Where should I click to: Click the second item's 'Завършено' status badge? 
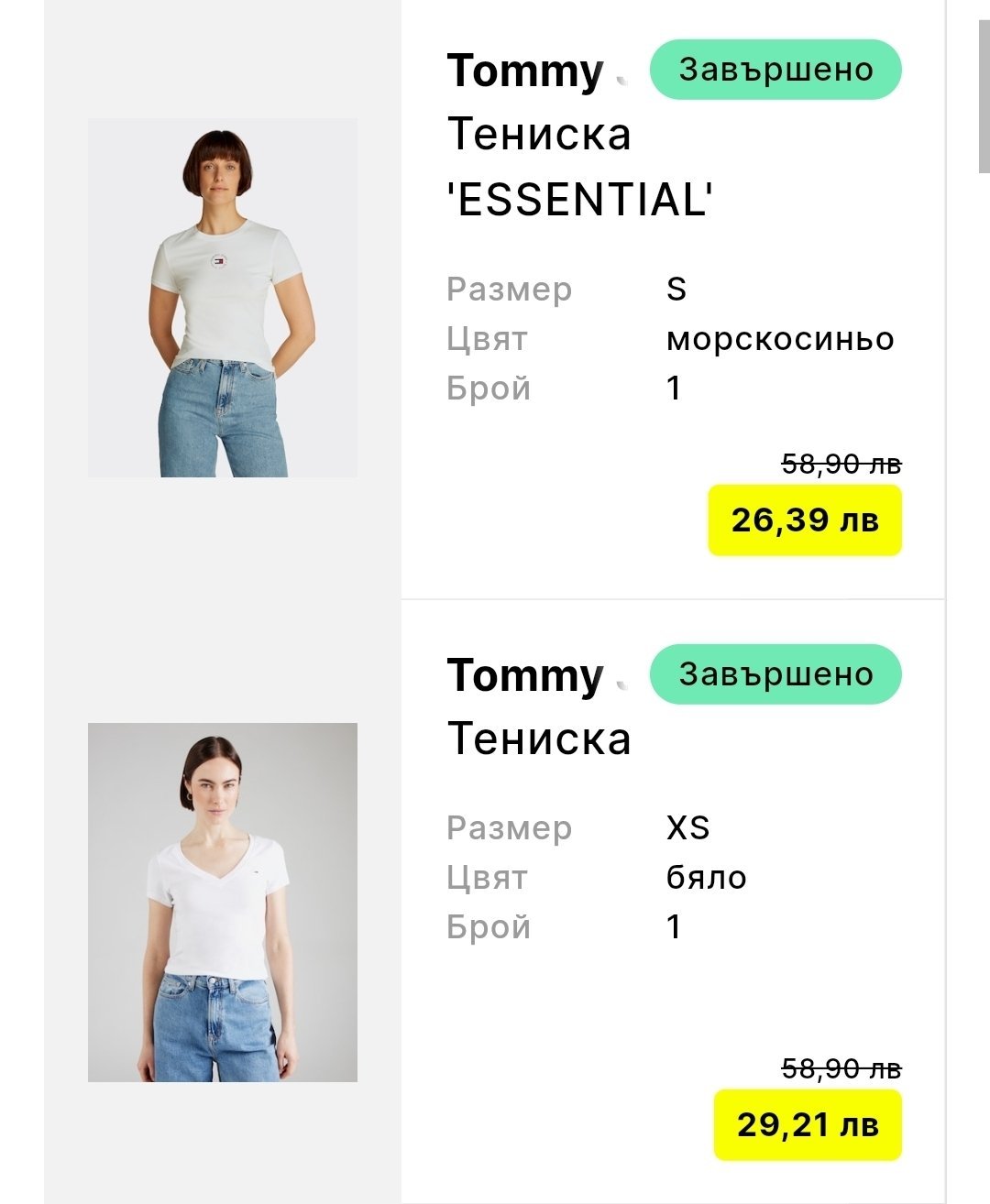pyautogui.click(x=775, y=674)
